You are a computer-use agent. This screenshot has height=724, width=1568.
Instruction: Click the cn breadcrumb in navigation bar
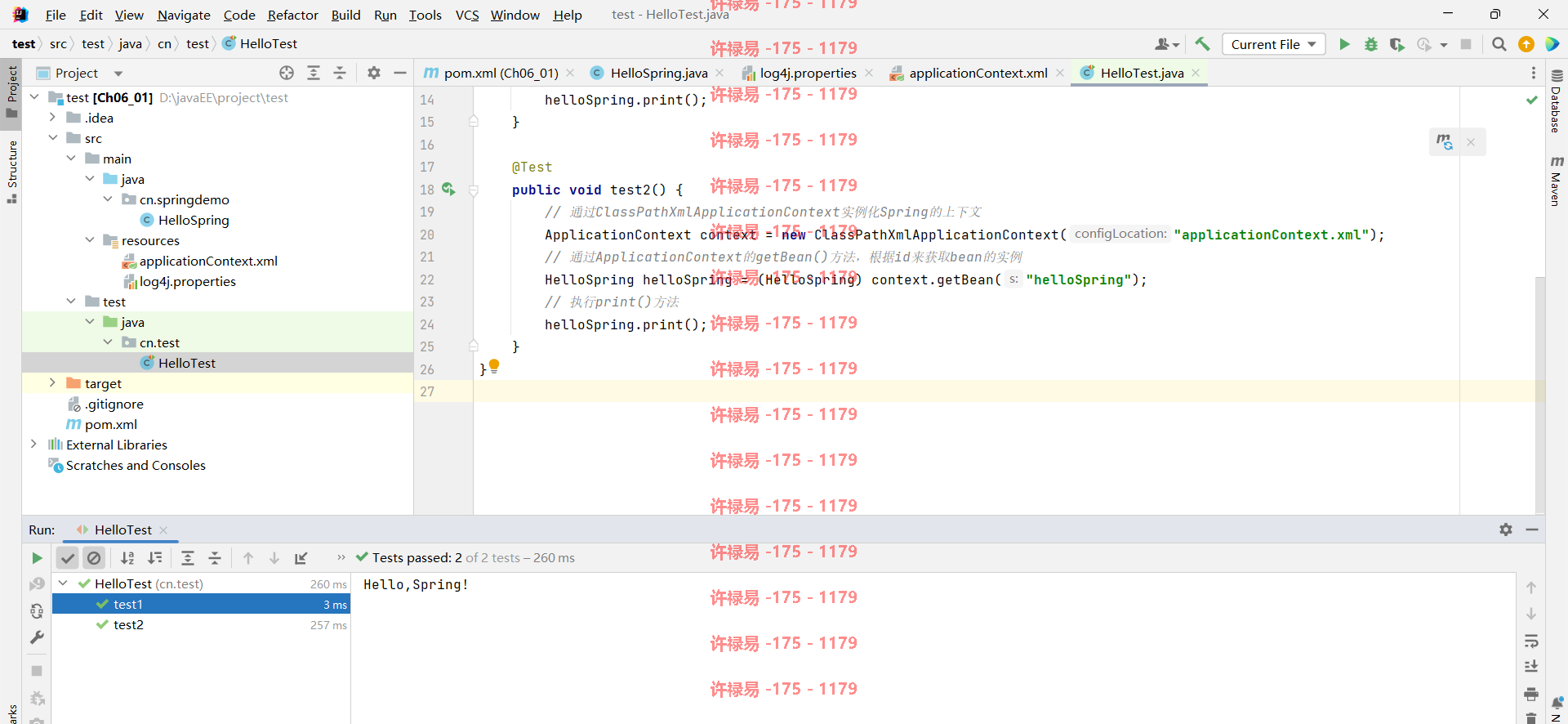tap(164, 44)
